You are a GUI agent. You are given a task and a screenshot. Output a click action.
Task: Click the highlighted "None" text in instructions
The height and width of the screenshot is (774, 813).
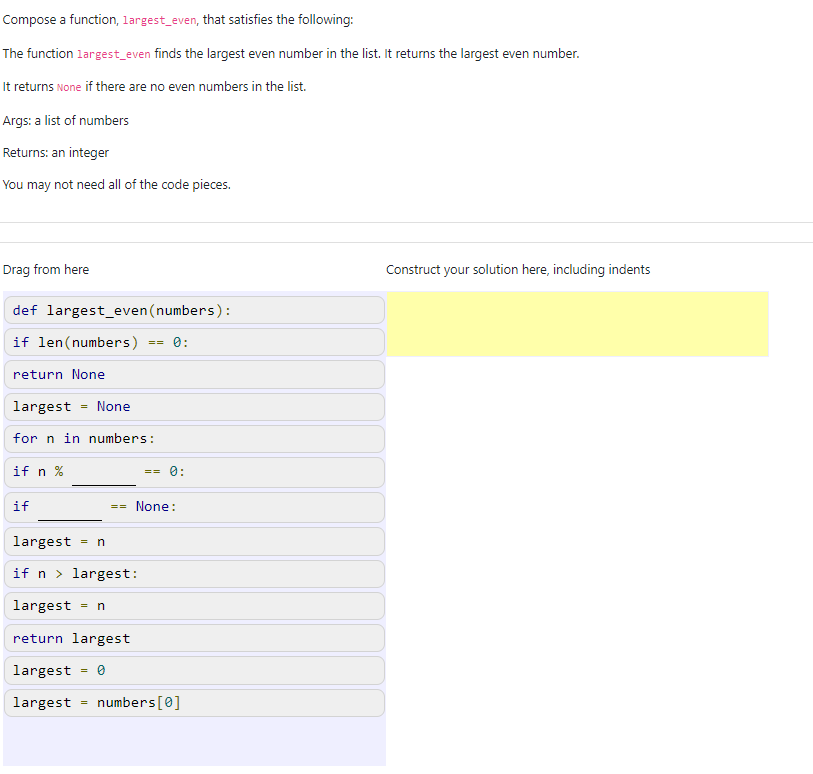pyautogui.click(x=67, y=86)
